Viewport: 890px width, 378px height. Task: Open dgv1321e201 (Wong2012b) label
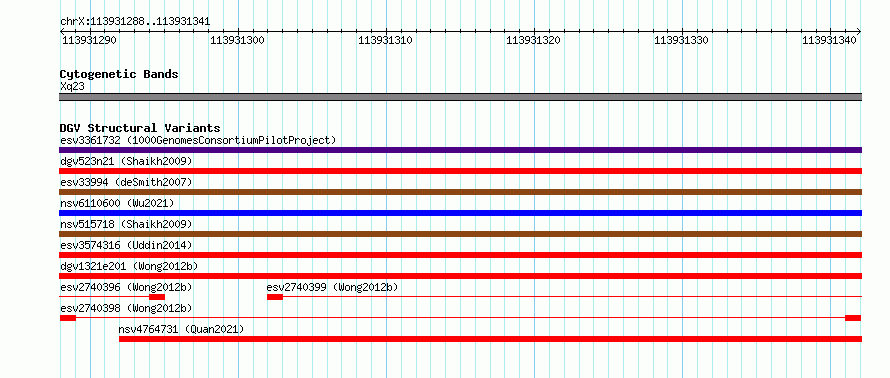pyautogui.click(x=129, y=266)
